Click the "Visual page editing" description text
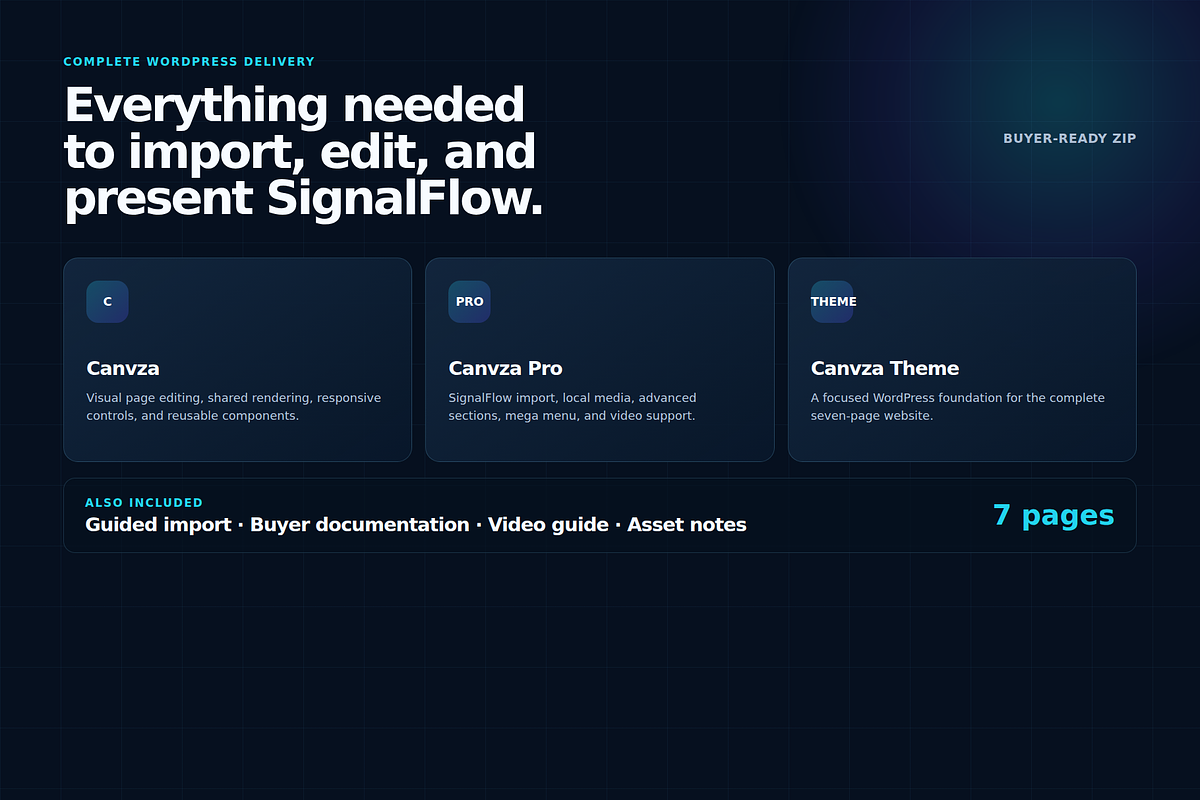 point(234,407)
